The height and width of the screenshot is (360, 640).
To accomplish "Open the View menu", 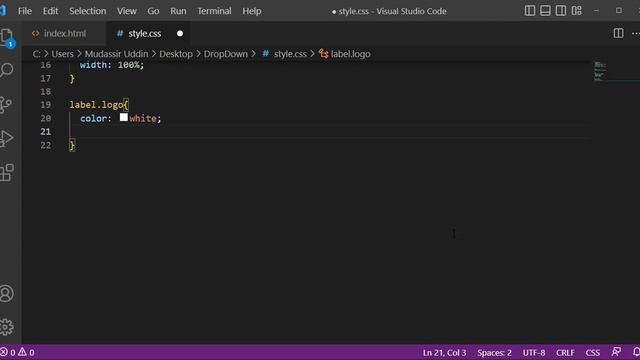I will pos(127,11).
